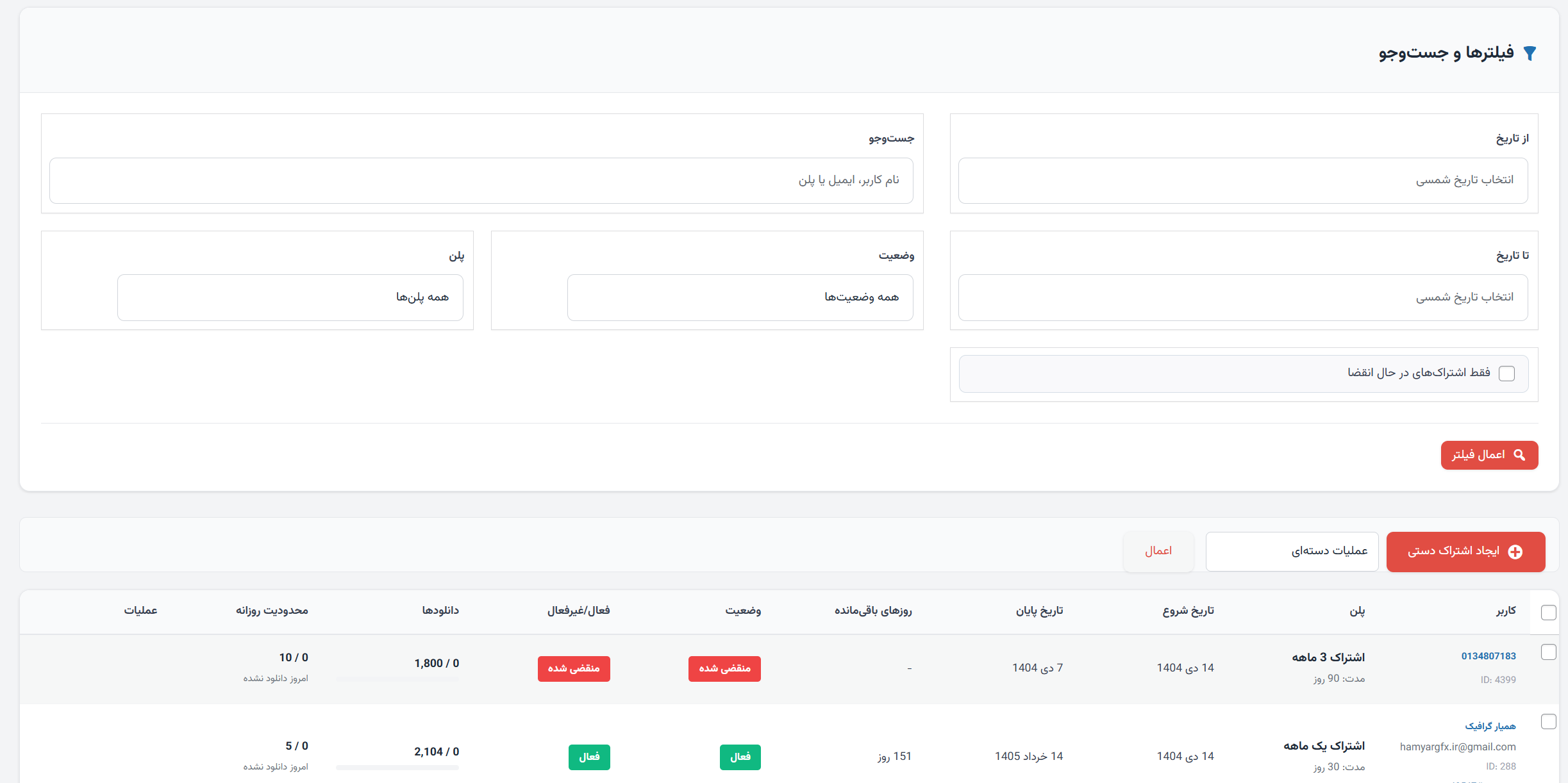Viewport: 1568px width, 783px height.
Task: Toggle the select-all checkbox in table header
Action: (x=1548, y=612)
